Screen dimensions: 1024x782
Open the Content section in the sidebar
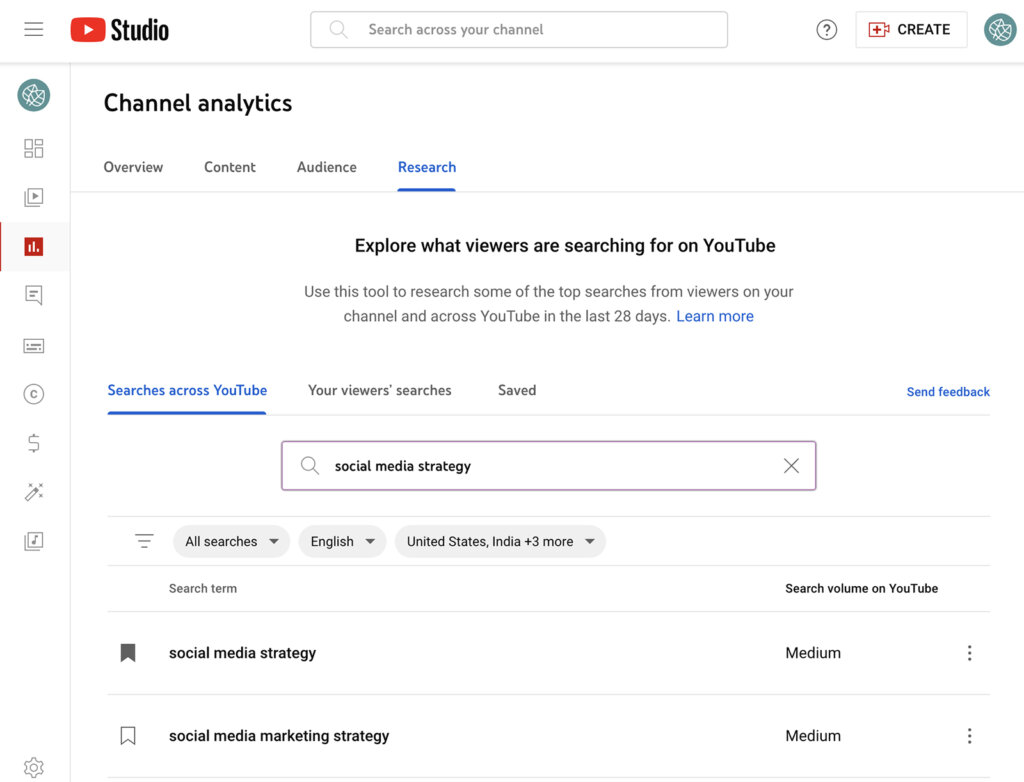coord(33,196)
